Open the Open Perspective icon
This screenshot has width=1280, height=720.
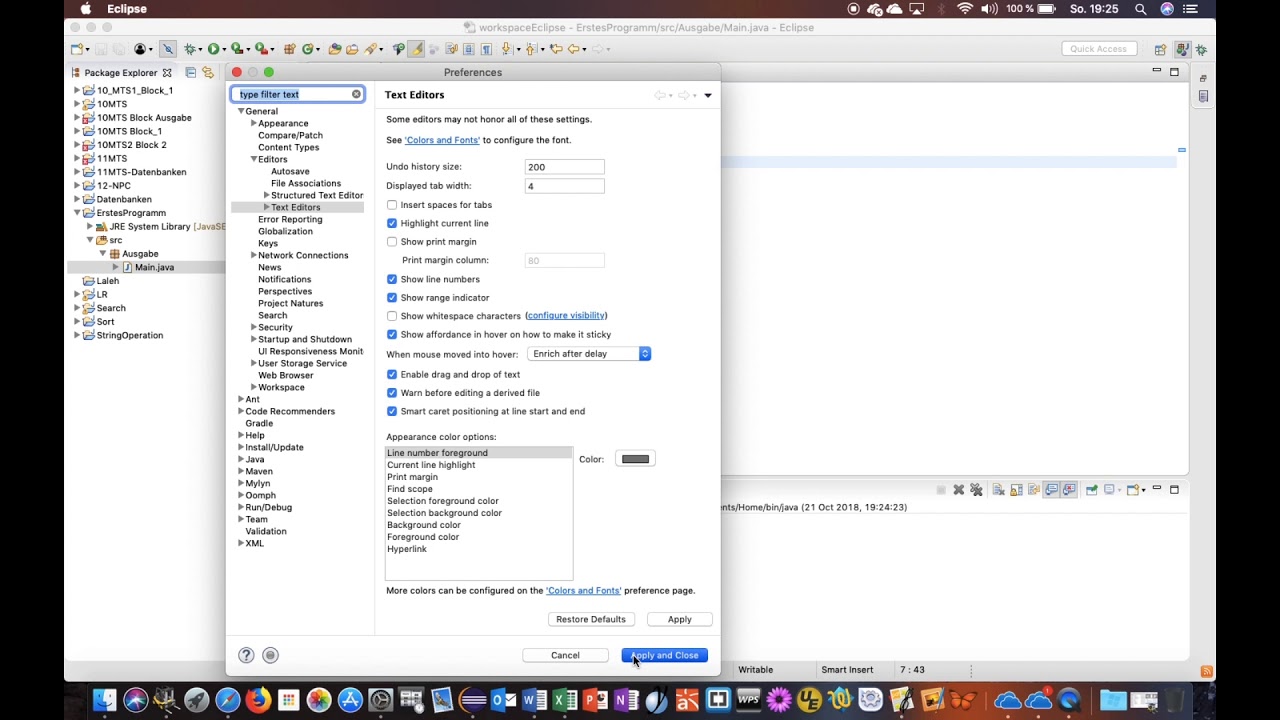pyautogui.click(x=1160, y=49)
